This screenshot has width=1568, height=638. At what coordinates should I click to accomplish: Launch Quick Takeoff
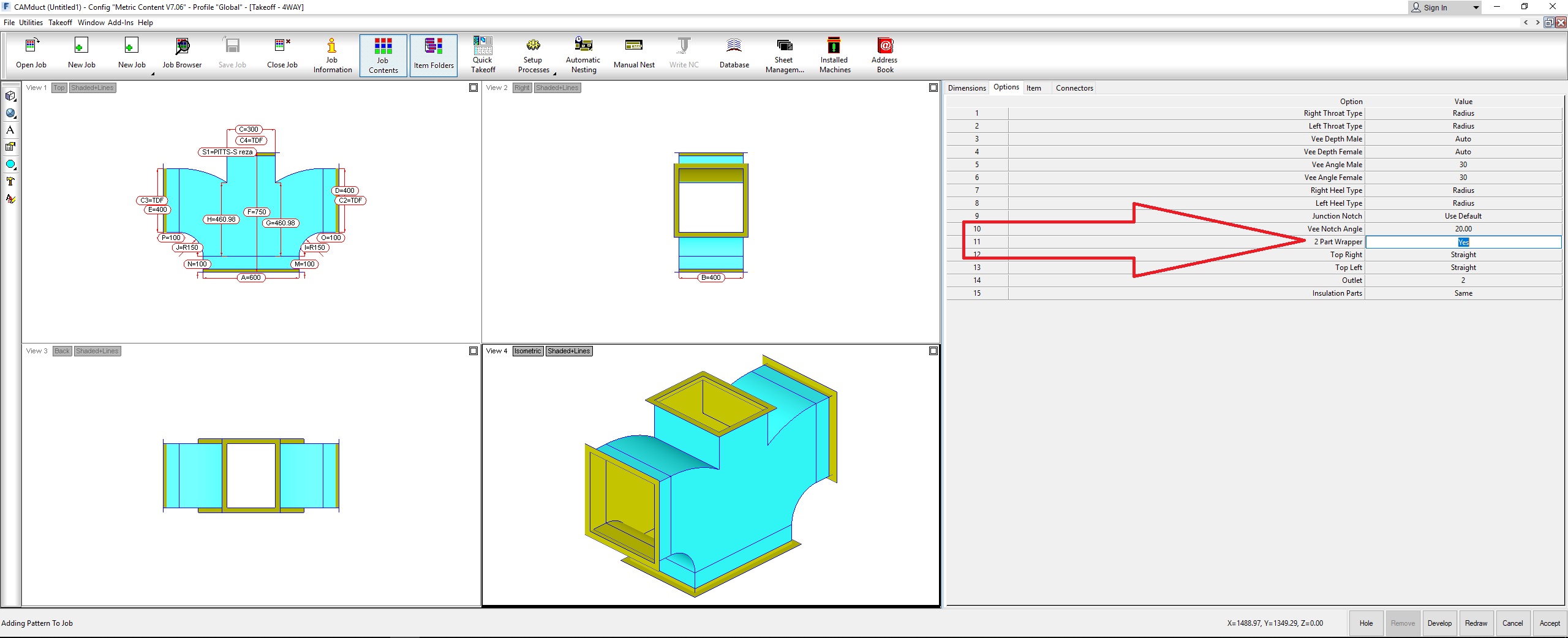click(483, 54)
